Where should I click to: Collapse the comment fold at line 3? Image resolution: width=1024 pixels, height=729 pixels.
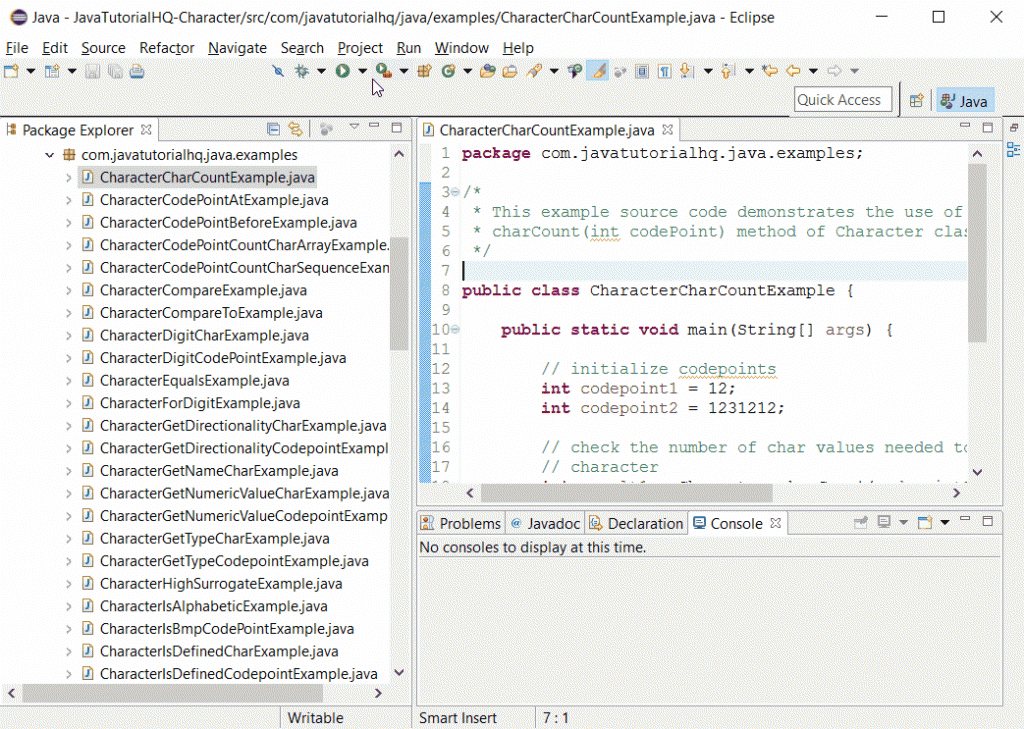[455, 192]
